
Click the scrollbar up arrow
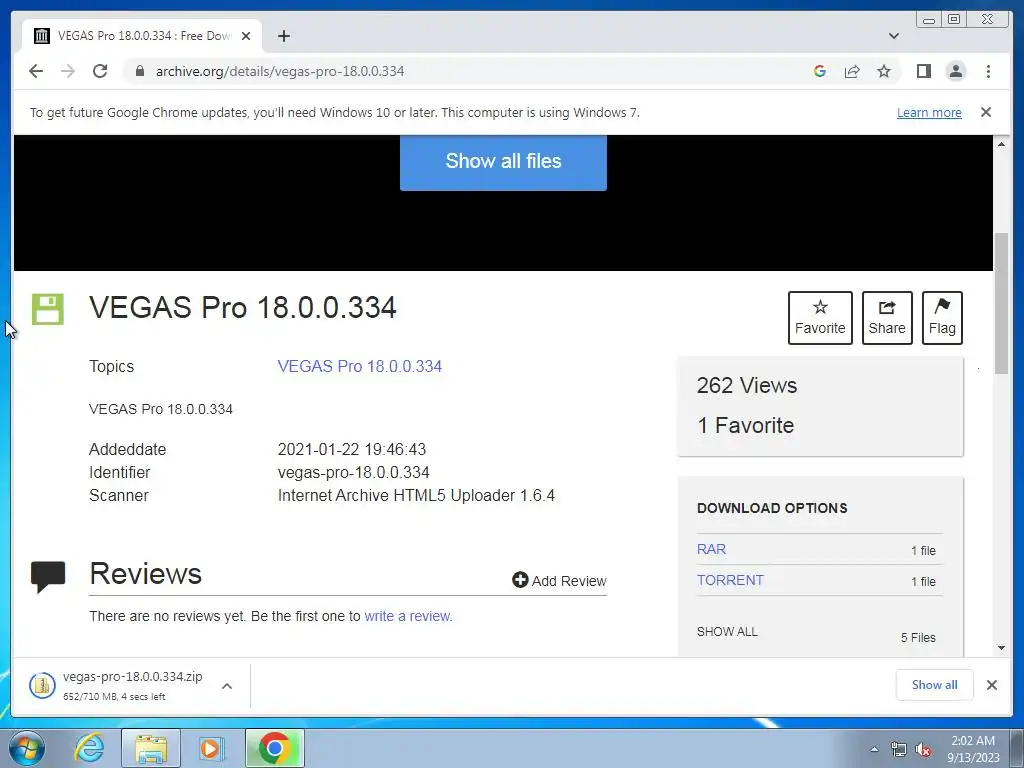[x=1001, y=144]
